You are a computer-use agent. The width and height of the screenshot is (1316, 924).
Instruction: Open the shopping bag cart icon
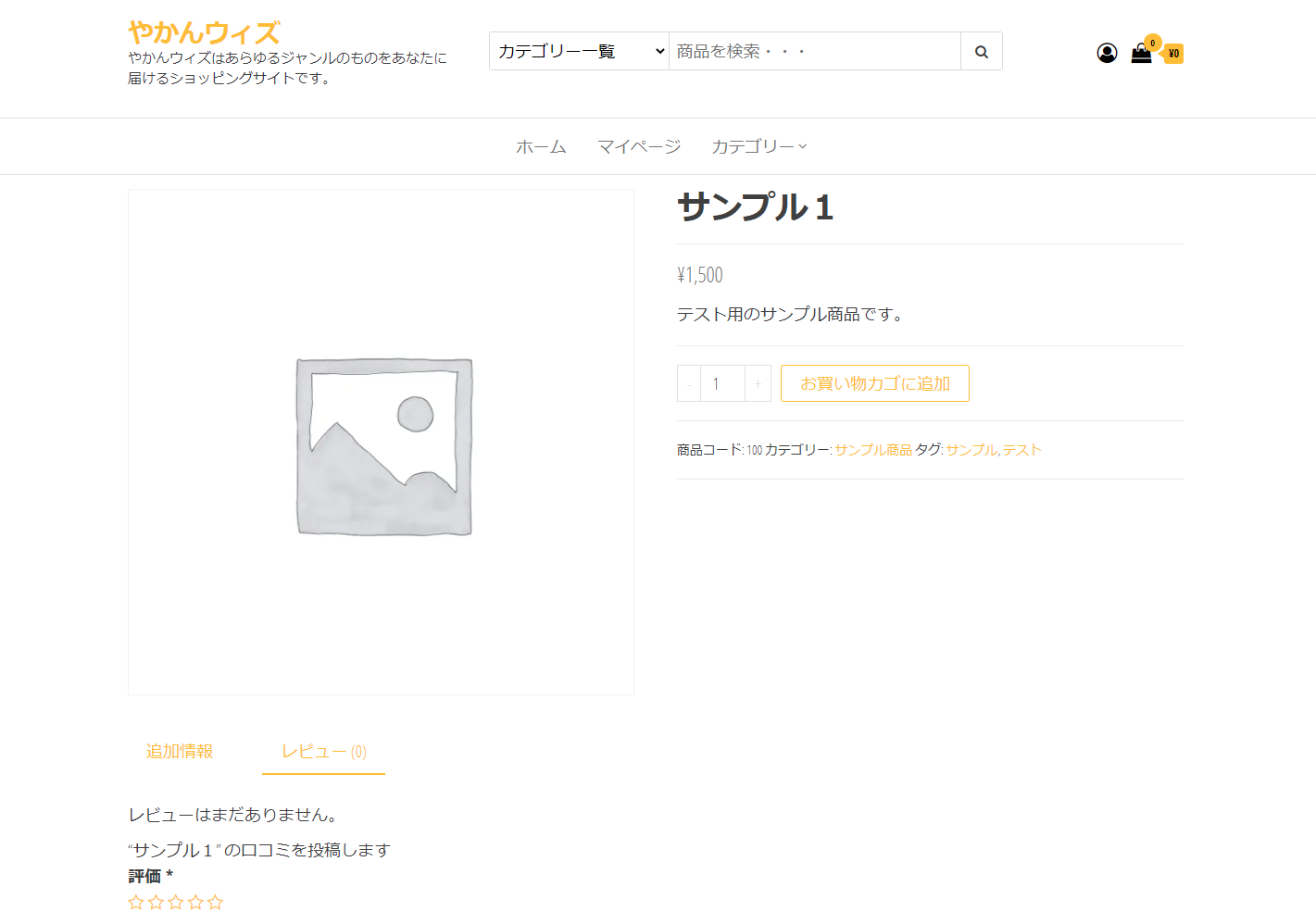point(1141,55)
